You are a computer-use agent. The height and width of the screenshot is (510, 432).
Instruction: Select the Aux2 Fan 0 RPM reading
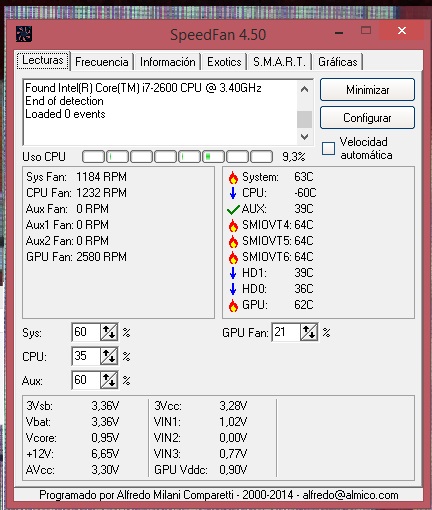coord(67,241)
